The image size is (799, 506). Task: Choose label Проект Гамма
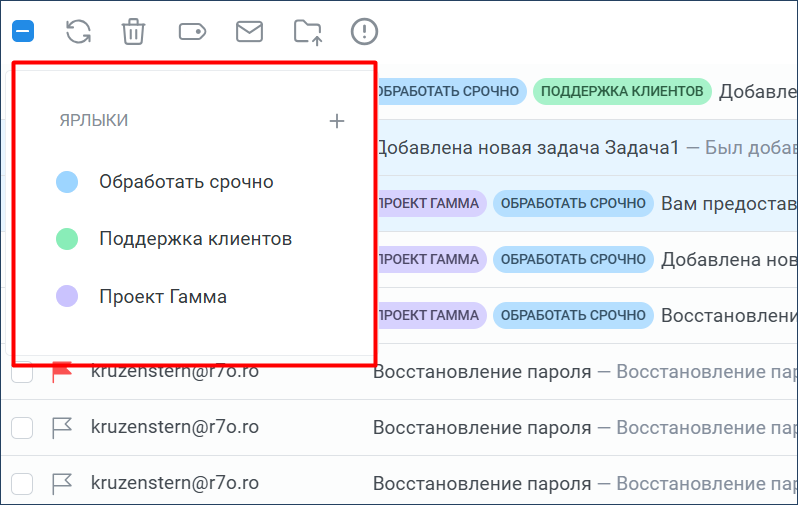point(163,296)
